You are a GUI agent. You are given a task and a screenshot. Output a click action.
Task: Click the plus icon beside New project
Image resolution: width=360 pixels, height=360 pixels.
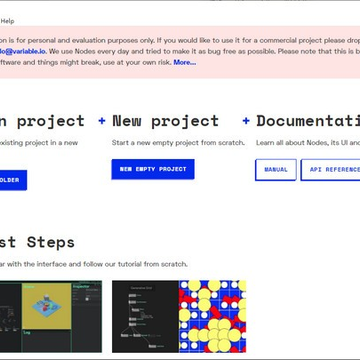click(x=102, y=121)
